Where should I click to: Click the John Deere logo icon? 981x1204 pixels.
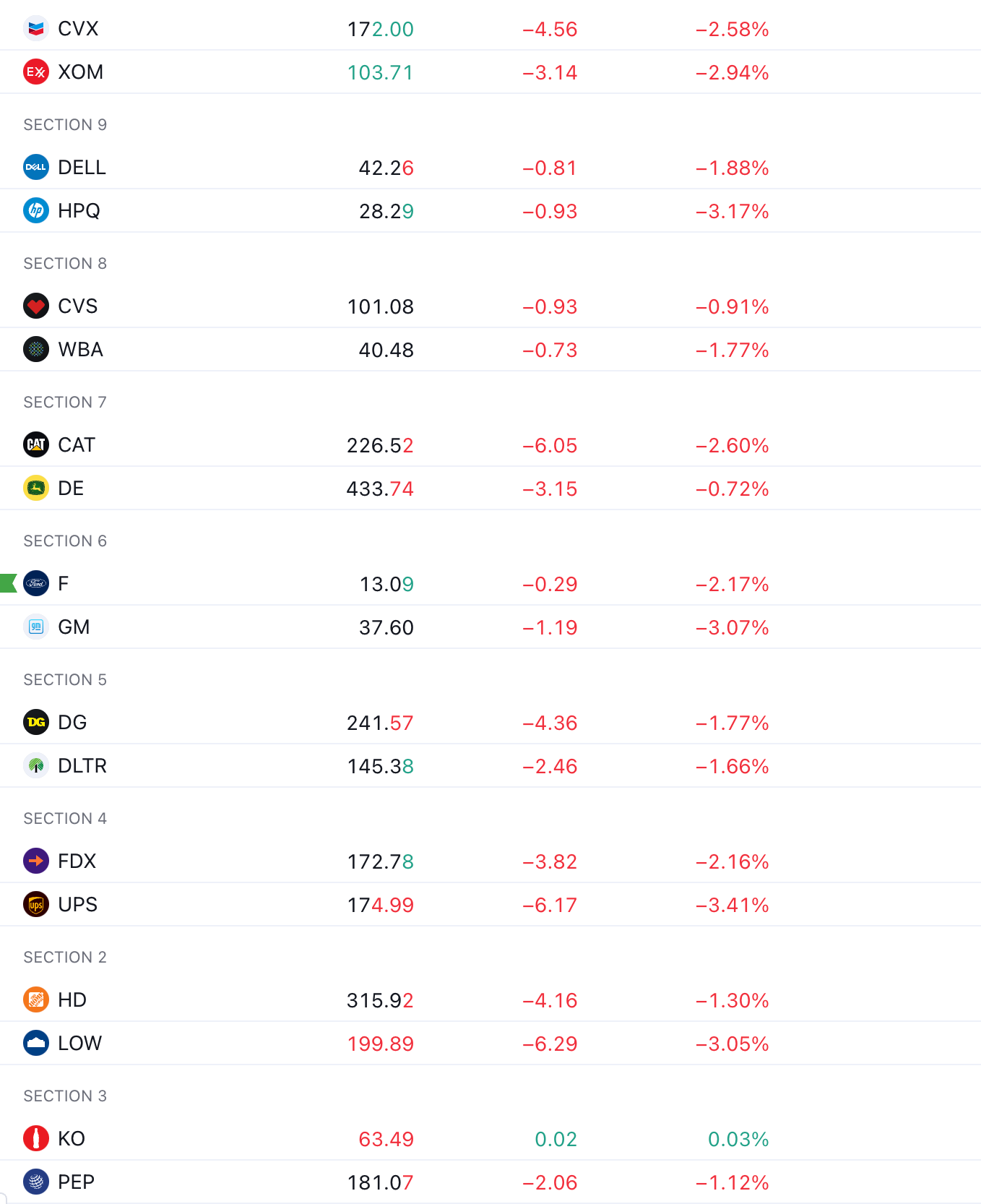pos(36,489)
